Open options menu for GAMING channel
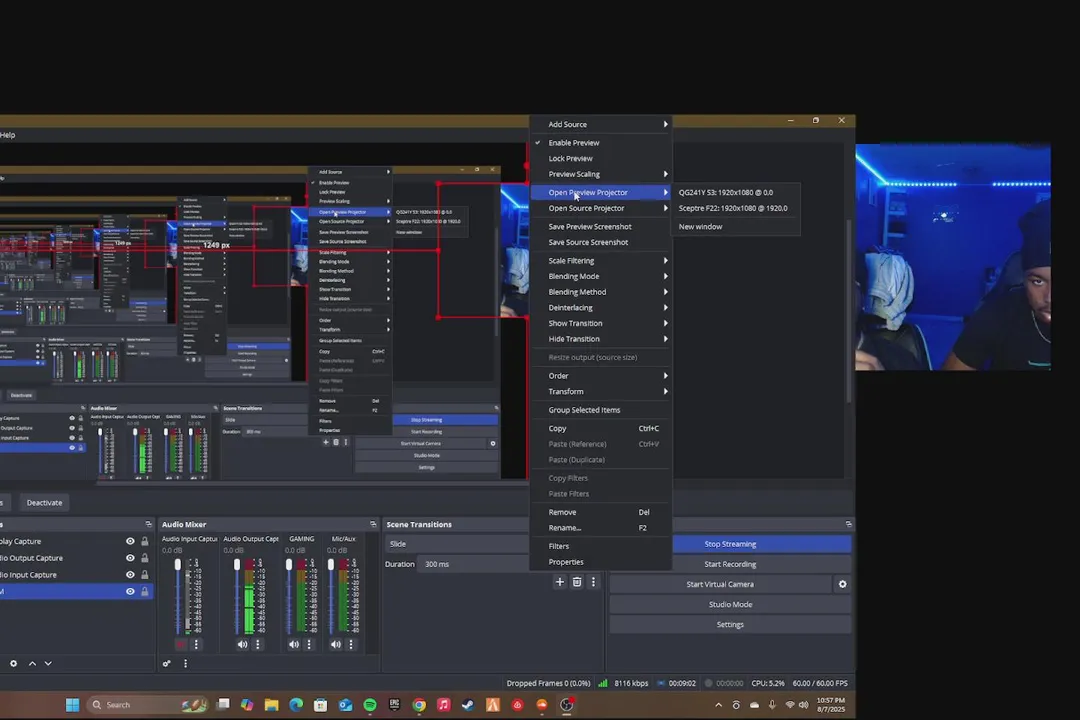Viewport: 1080px width, 720px height. point(309,645)
